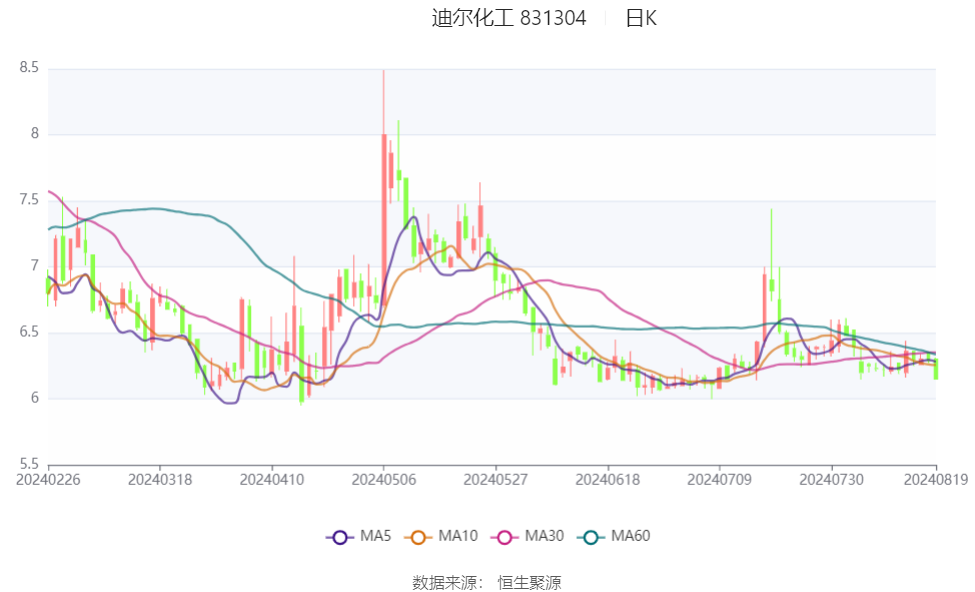This screenshot has width=975, height=592.
Task: Click the 数据来源 恒生聚源 source text
Action: tap(487, 583)
